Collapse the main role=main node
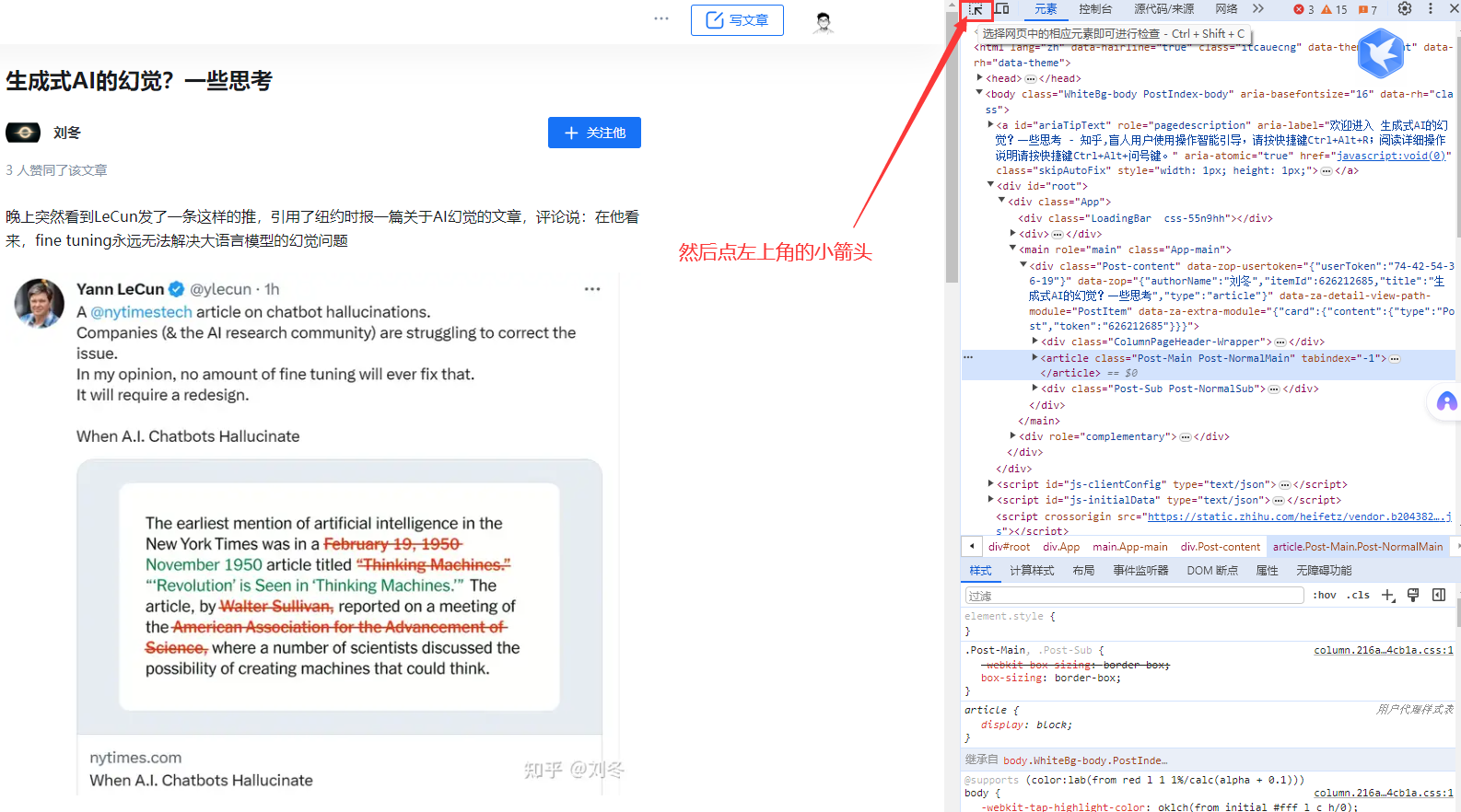This screenshot has height=812, width=1461. tap(1013, 249)
